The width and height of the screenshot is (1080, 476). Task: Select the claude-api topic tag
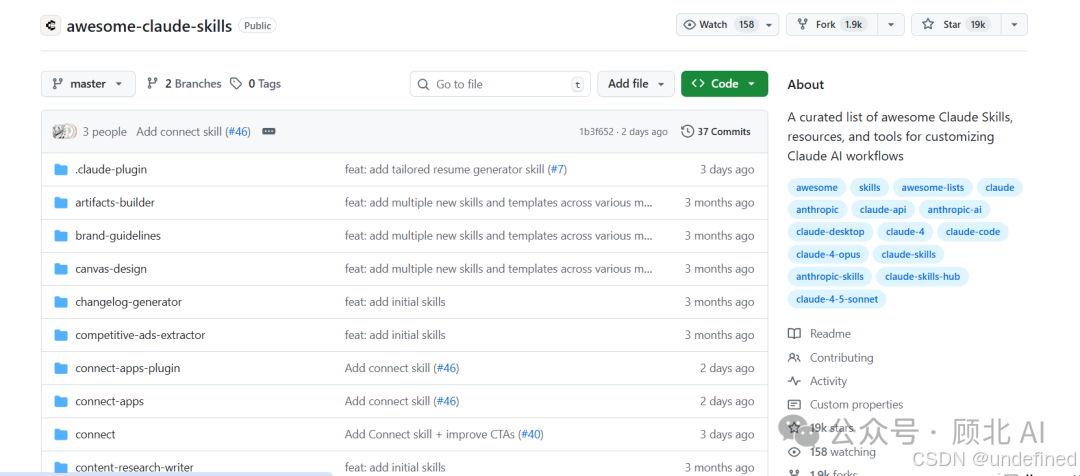pos(884,209)
